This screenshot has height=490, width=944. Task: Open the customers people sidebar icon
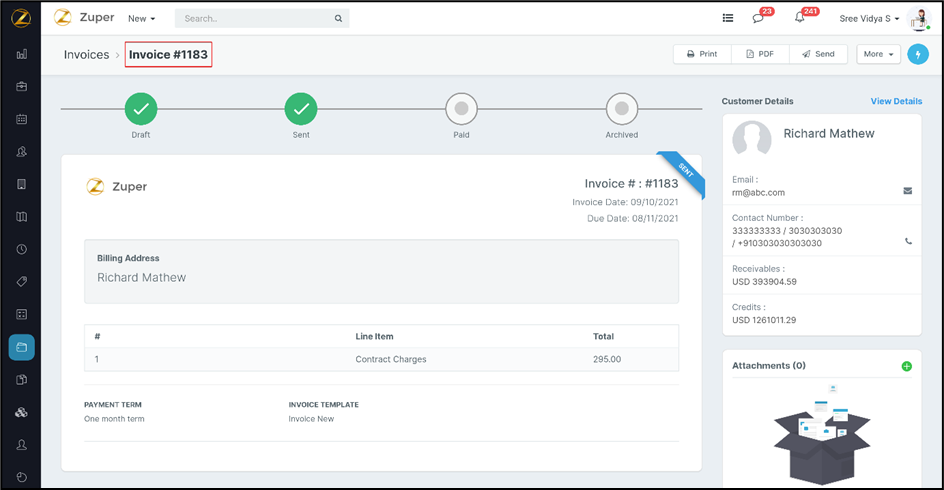[x=22, y=152]
